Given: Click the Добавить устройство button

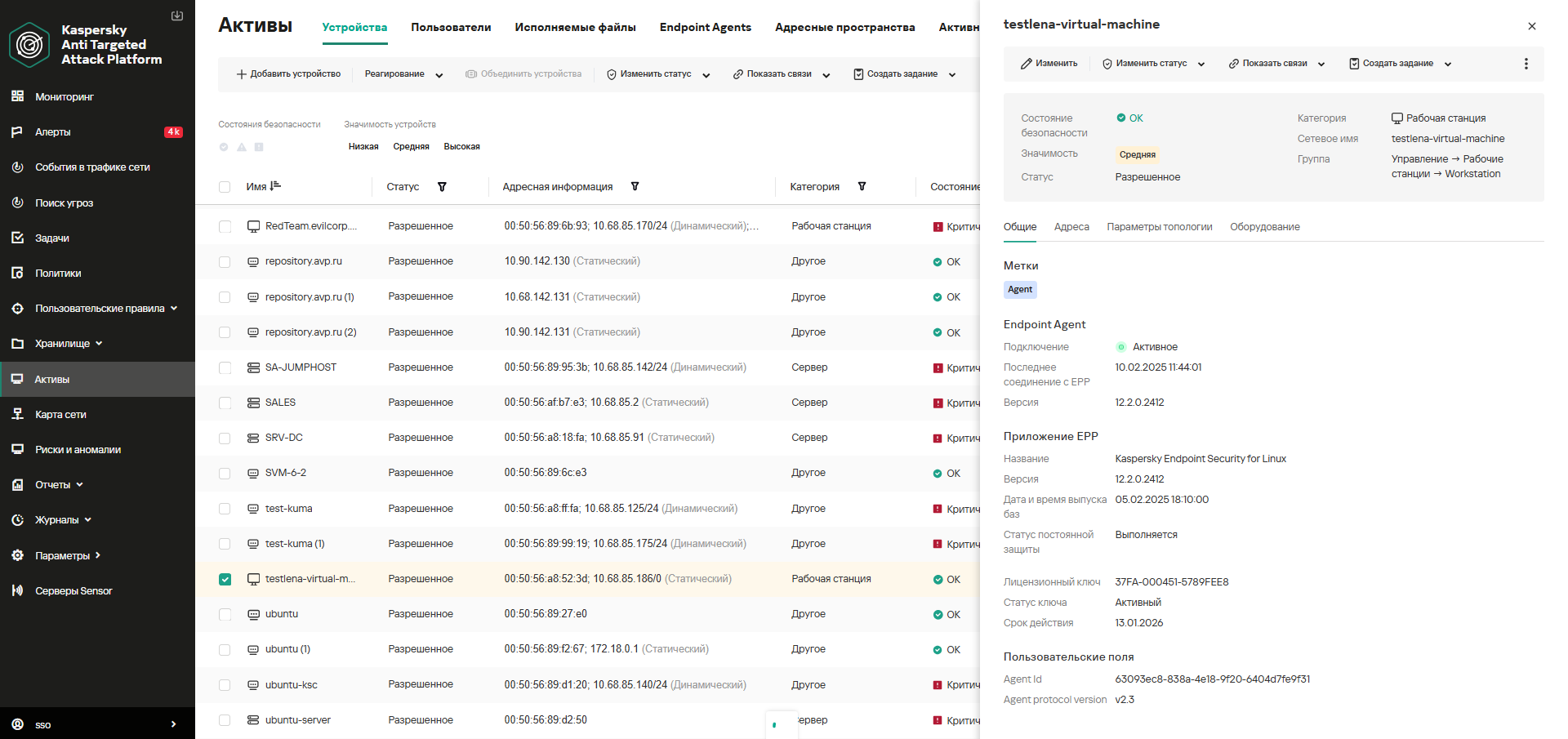Looking at the screenshot, I should tap(288, 74).
